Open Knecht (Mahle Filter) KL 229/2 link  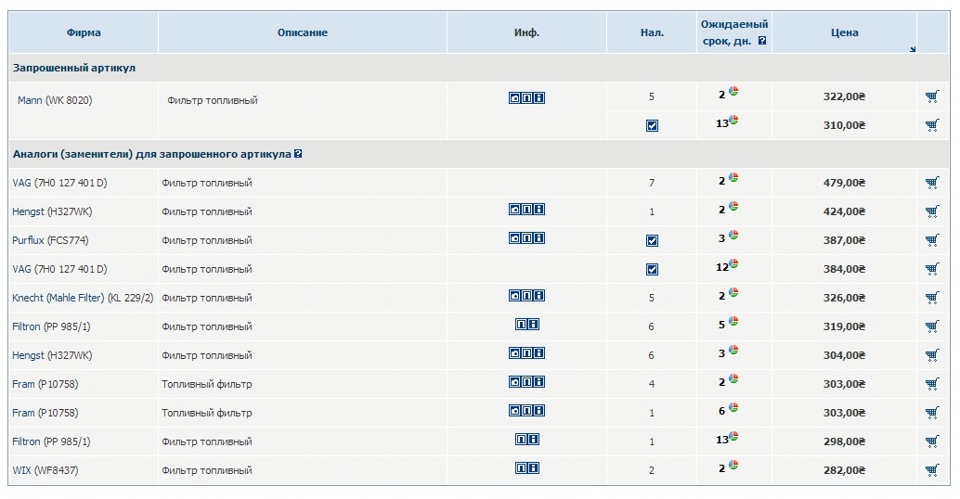82,298
